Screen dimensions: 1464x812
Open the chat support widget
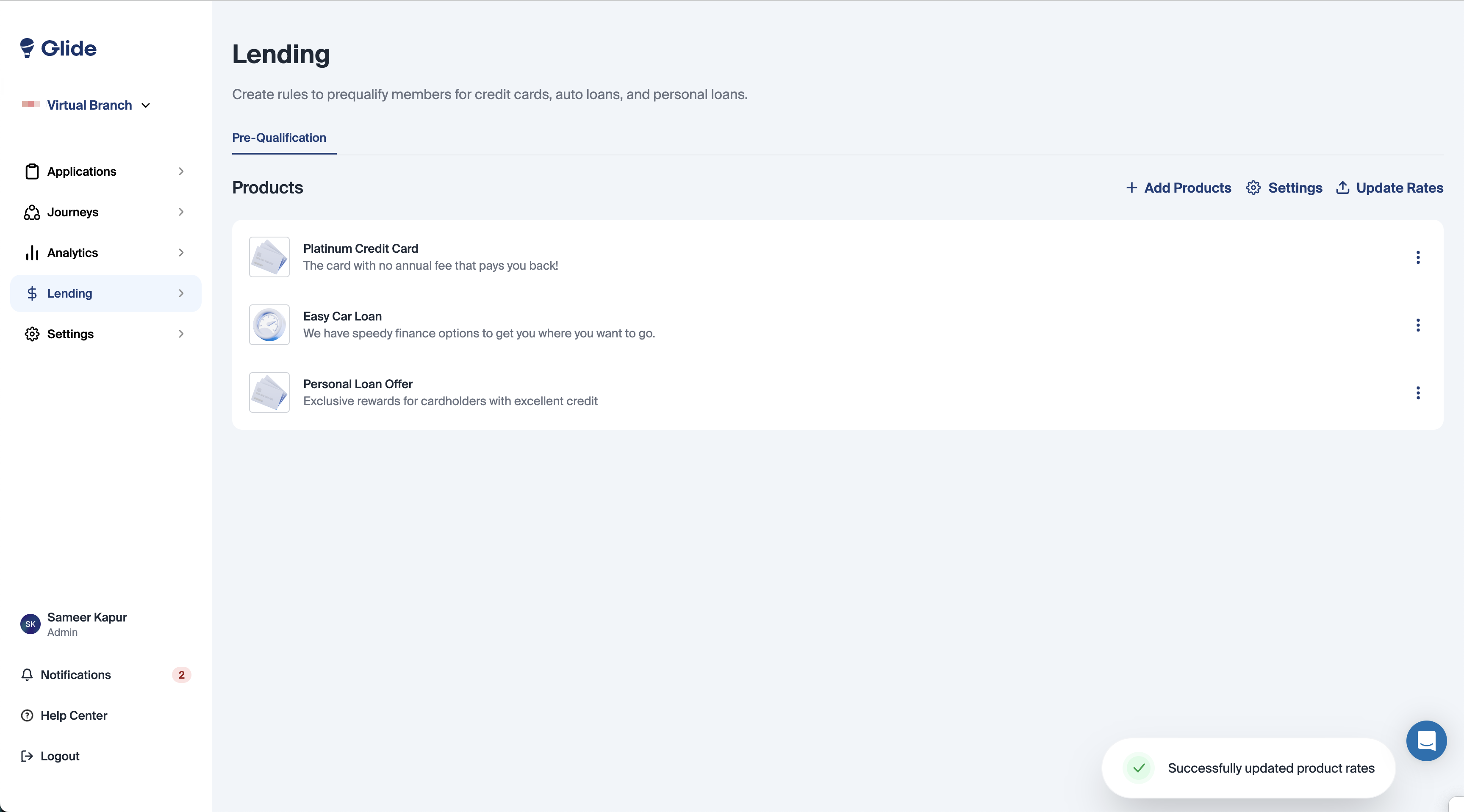tap(1426, 740)
